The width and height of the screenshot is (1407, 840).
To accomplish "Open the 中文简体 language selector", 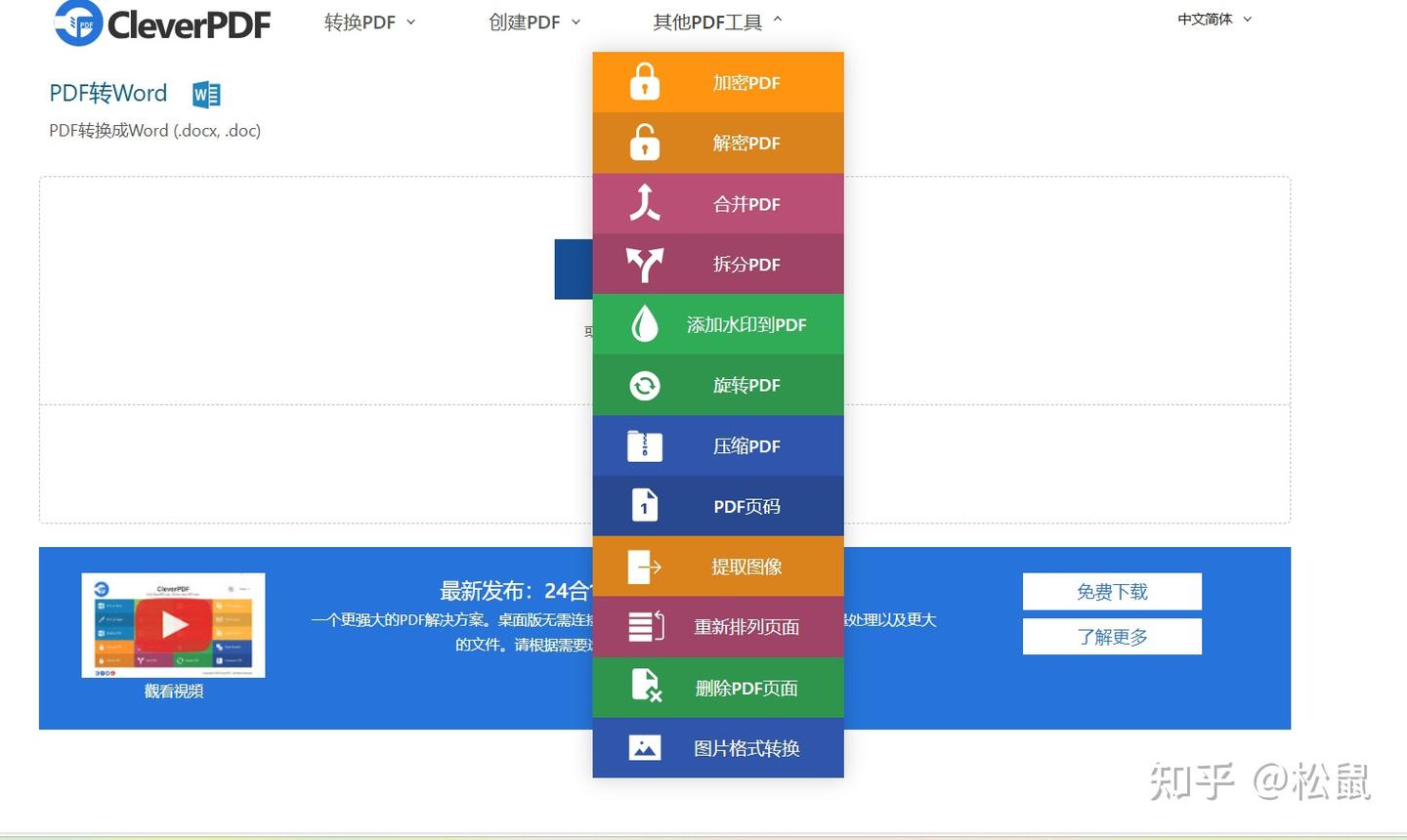I will [x=1215, y=20].
